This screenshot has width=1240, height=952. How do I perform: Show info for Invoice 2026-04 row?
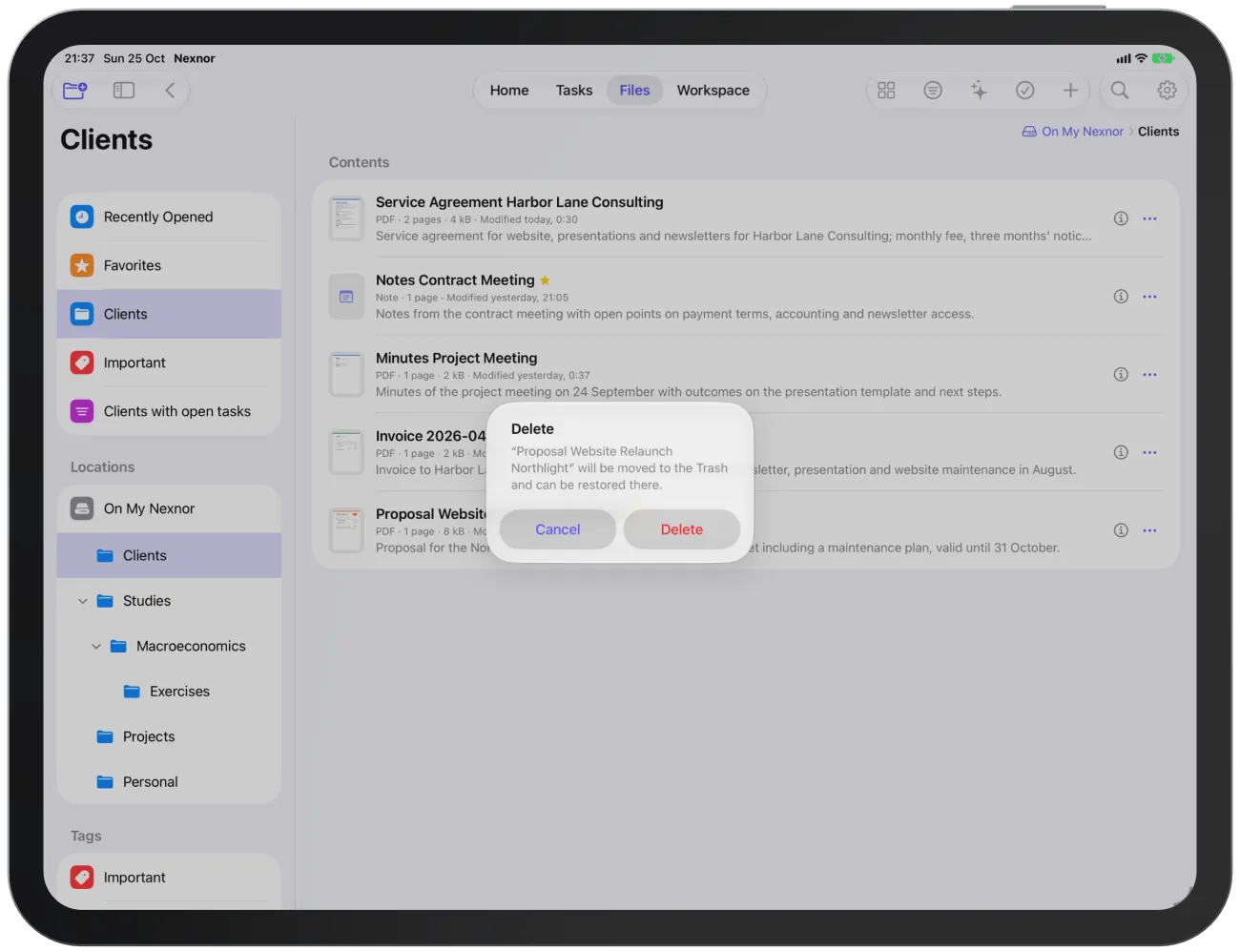click(1121, 452)
